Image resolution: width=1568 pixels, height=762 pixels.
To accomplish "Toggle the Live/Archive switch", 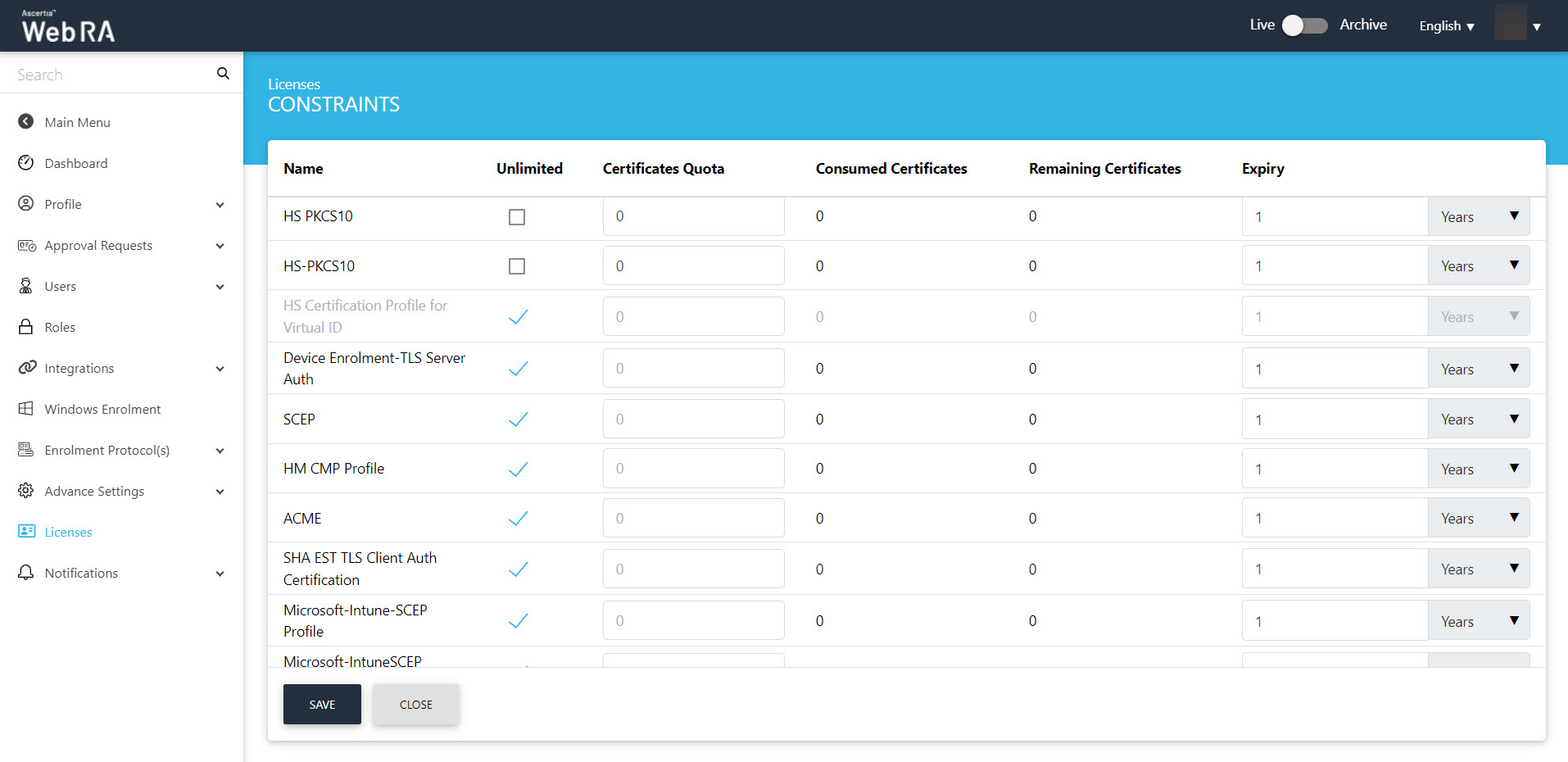I will (1304, 25).
